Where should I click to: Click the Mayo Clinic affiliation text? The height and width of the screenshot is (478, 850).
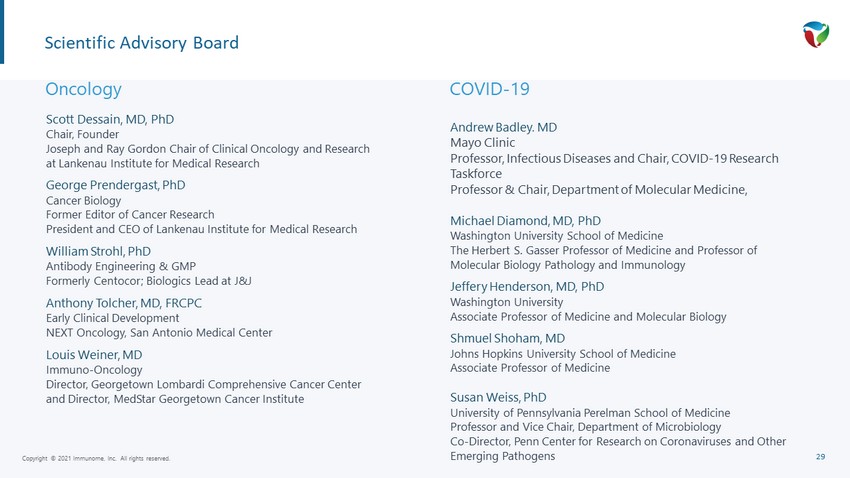[x=482, y=143]
